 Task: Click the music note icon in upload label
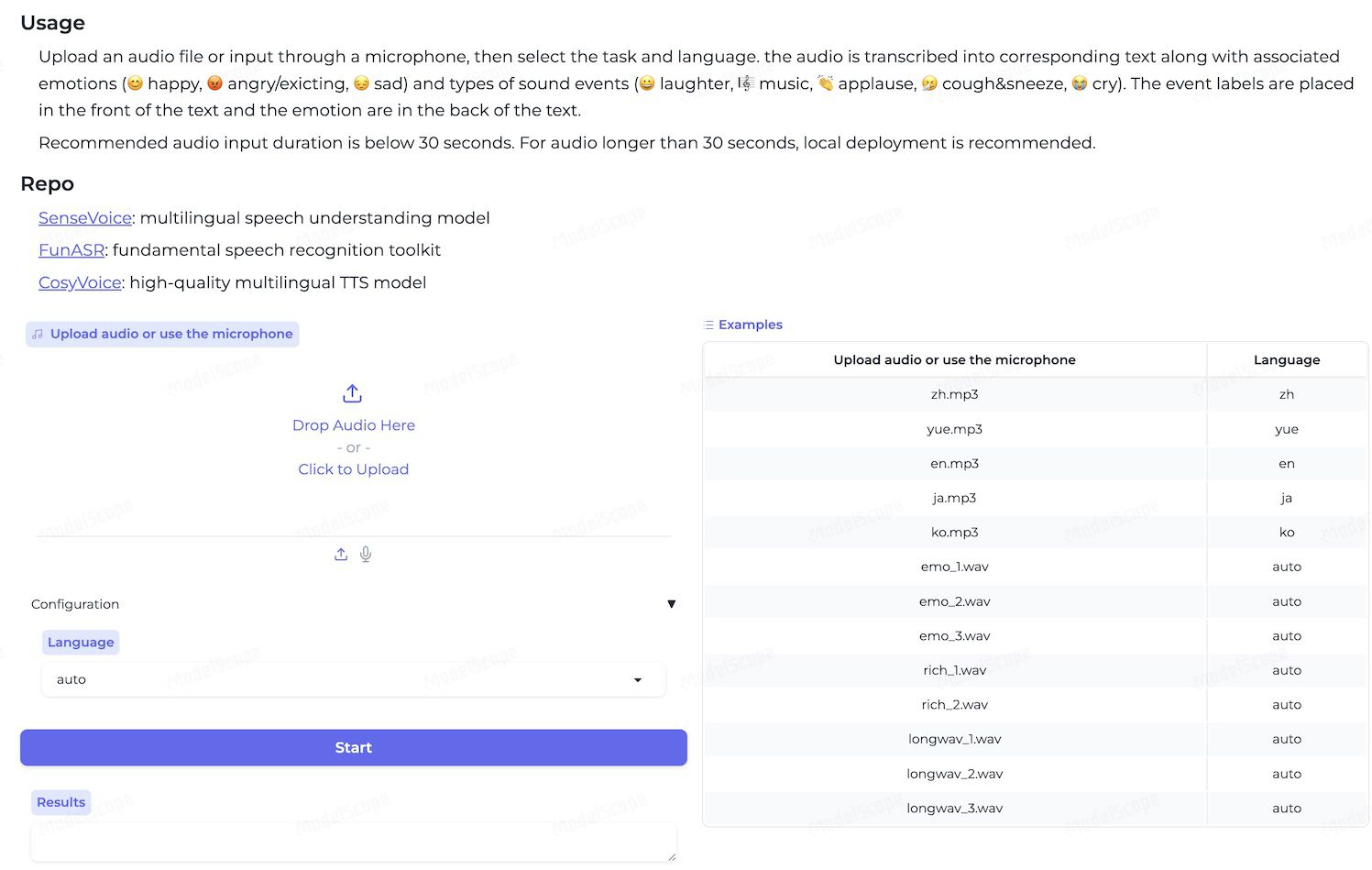[x=38, y=335]
